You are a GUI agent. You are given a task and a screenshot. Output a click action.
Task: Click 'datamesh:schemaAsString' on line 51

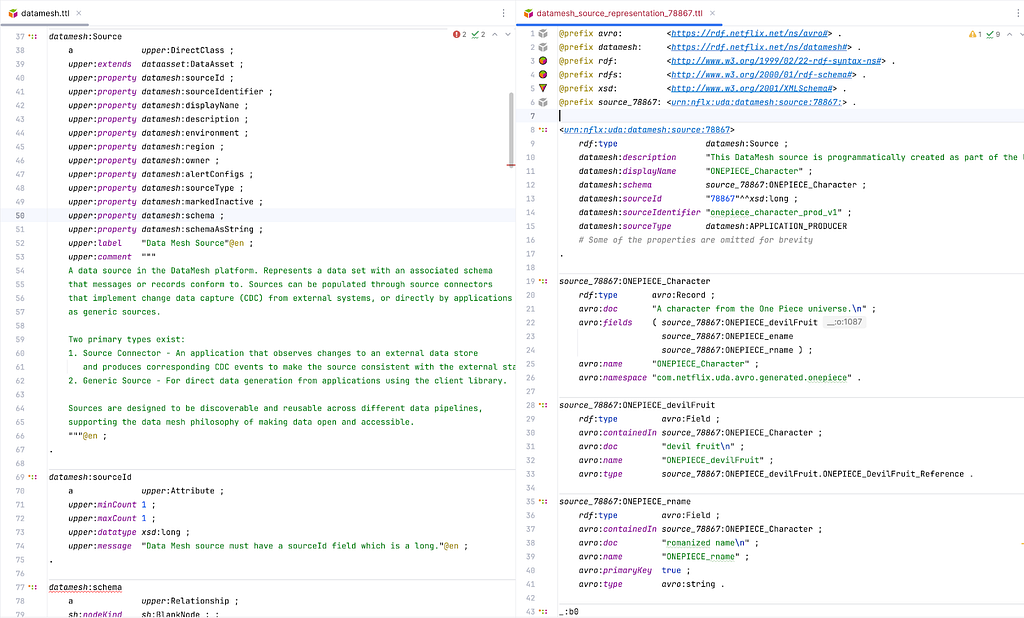click(x=197, y=229)
